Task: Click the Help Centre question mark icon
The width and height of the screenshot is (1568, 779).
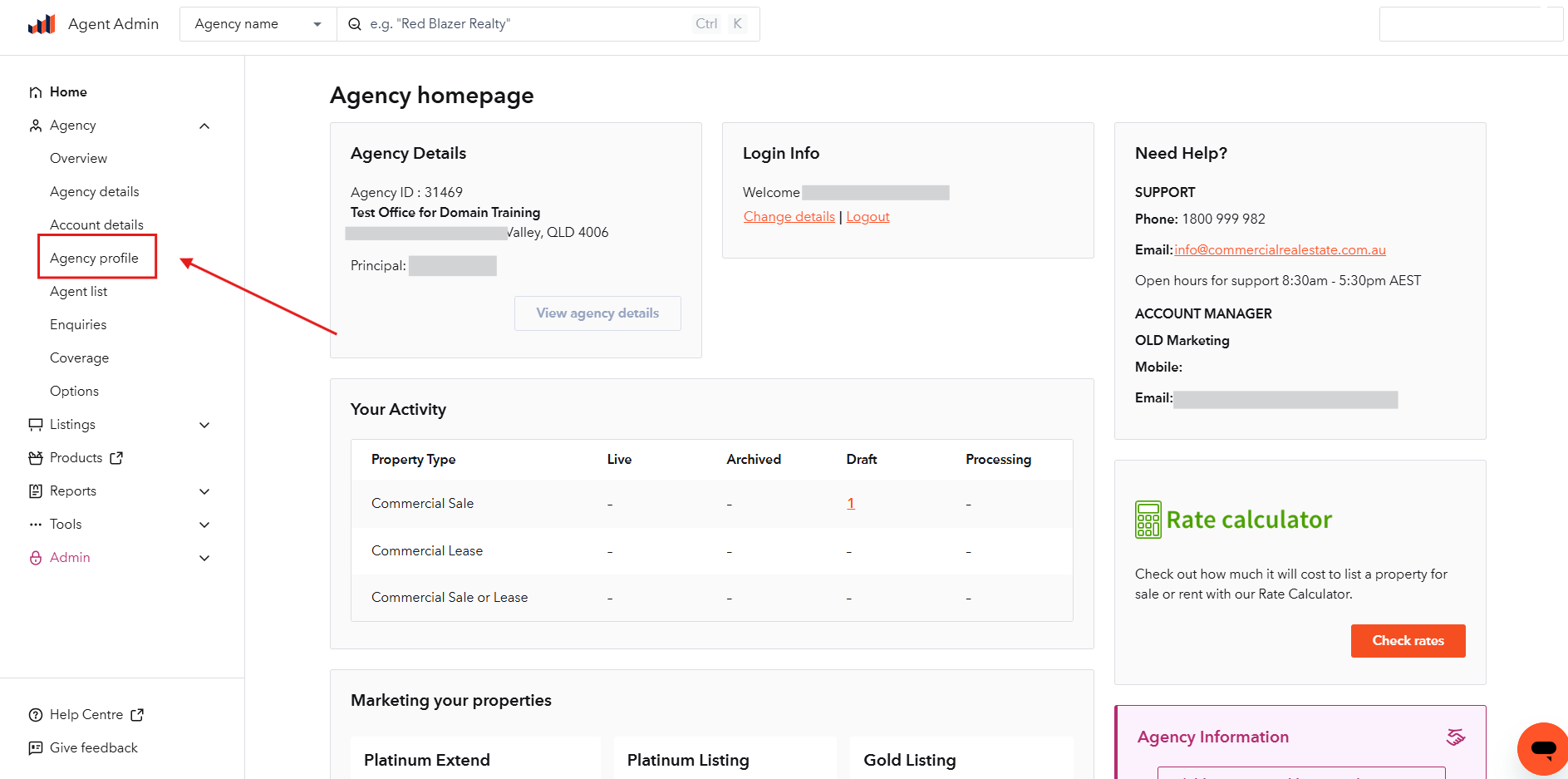Action: (x=36, y=715)
